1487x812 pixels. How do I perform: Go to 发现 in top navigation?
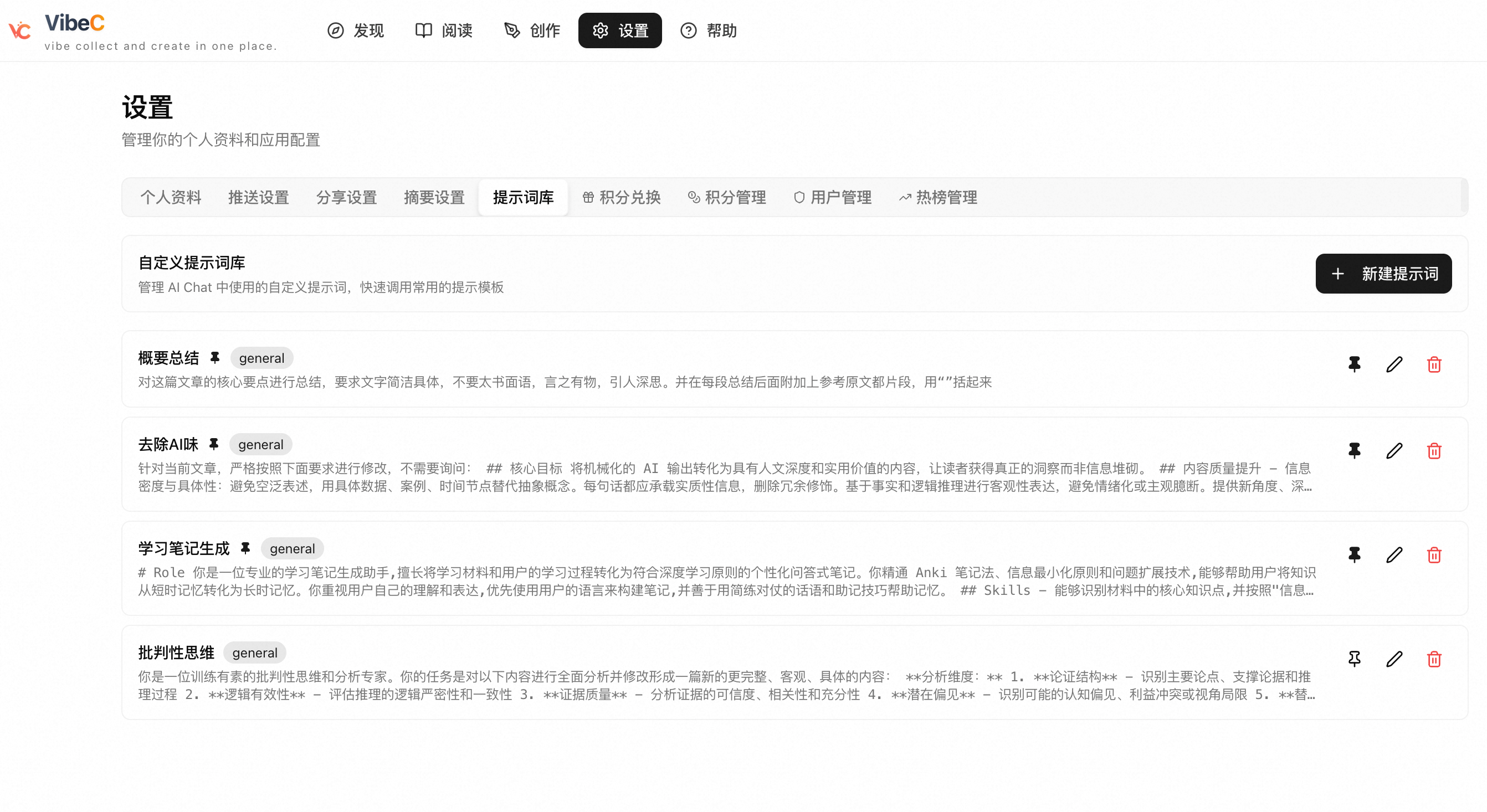coord(356,30)
